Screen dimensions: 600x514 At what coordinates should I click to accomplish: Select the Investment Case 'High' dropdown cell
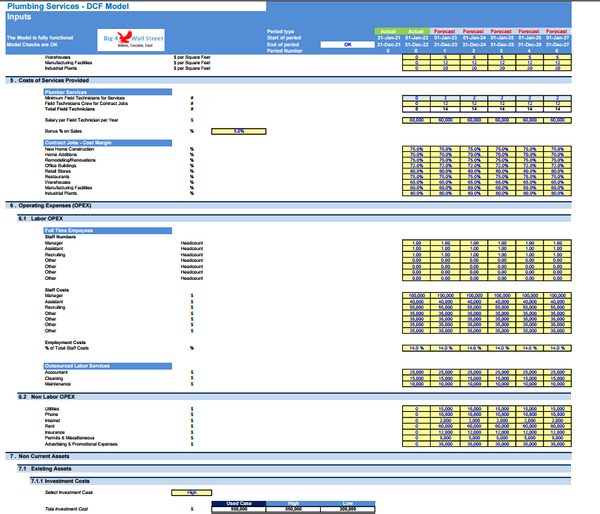191,491
